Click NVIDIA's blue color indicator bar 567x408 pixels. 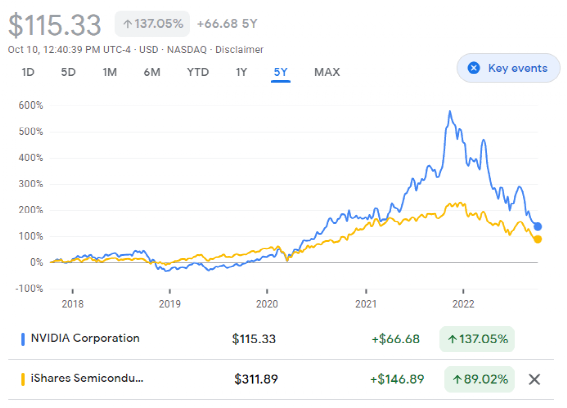click(x=23, y=339)
